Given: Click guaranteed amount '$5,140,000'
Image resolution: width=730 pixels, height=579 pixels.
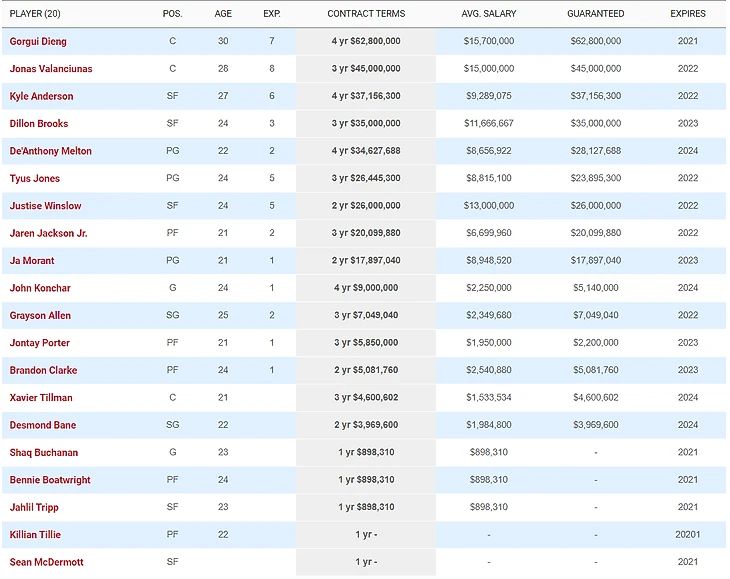Looking at the screenshot, I should [x=596, y=288].
